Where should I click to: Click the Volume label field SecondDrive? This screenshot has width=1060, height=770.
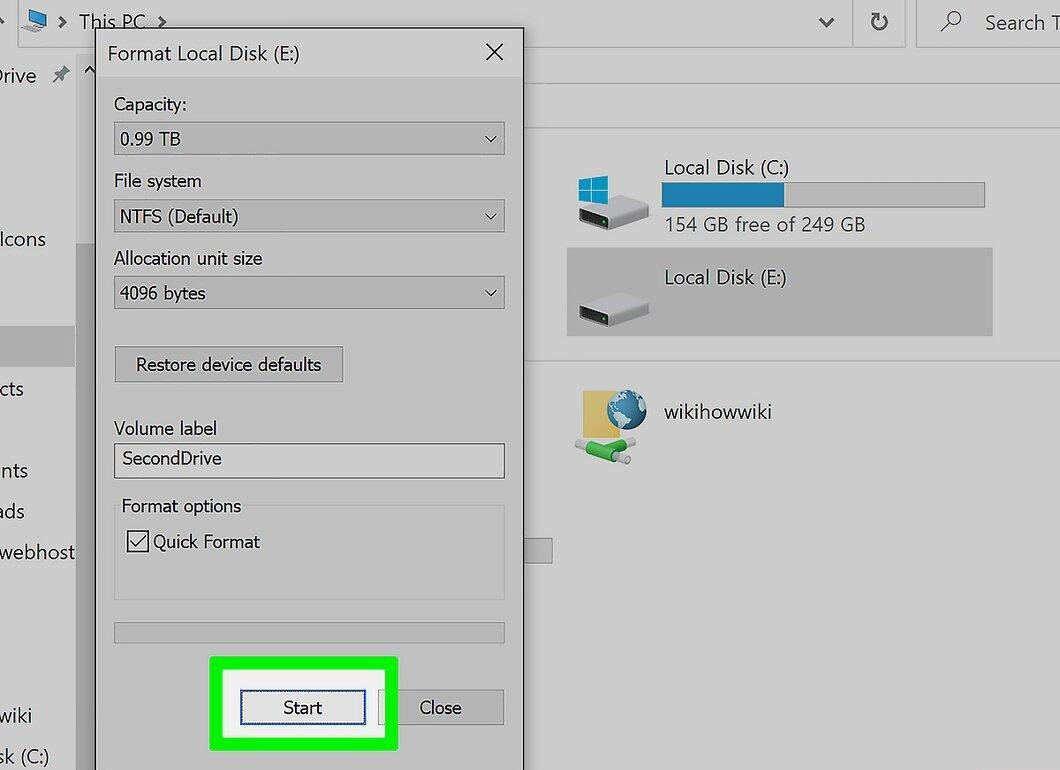(x=309, y=460)
